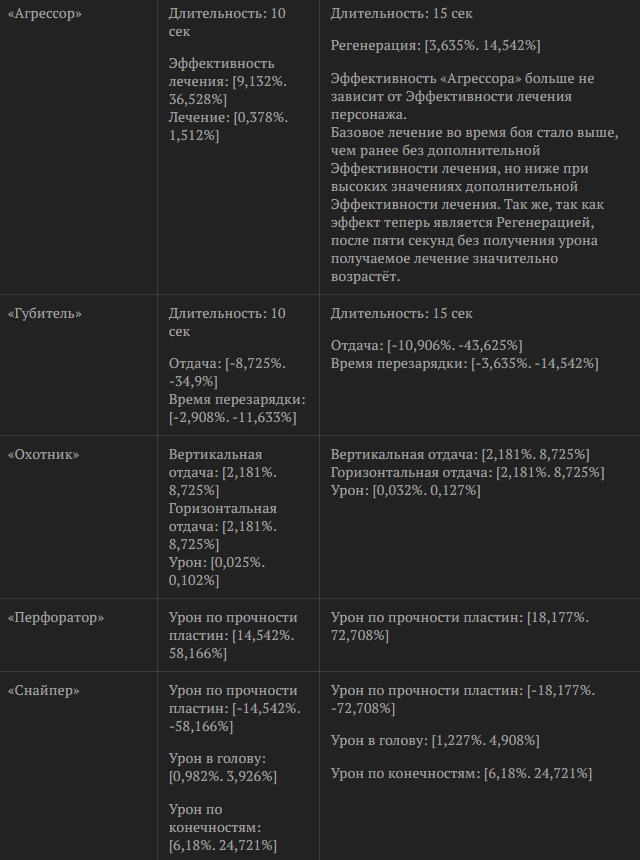Select the «Перфоратор» row label
The width and height of the screenshot is (640, 860).
55,618
